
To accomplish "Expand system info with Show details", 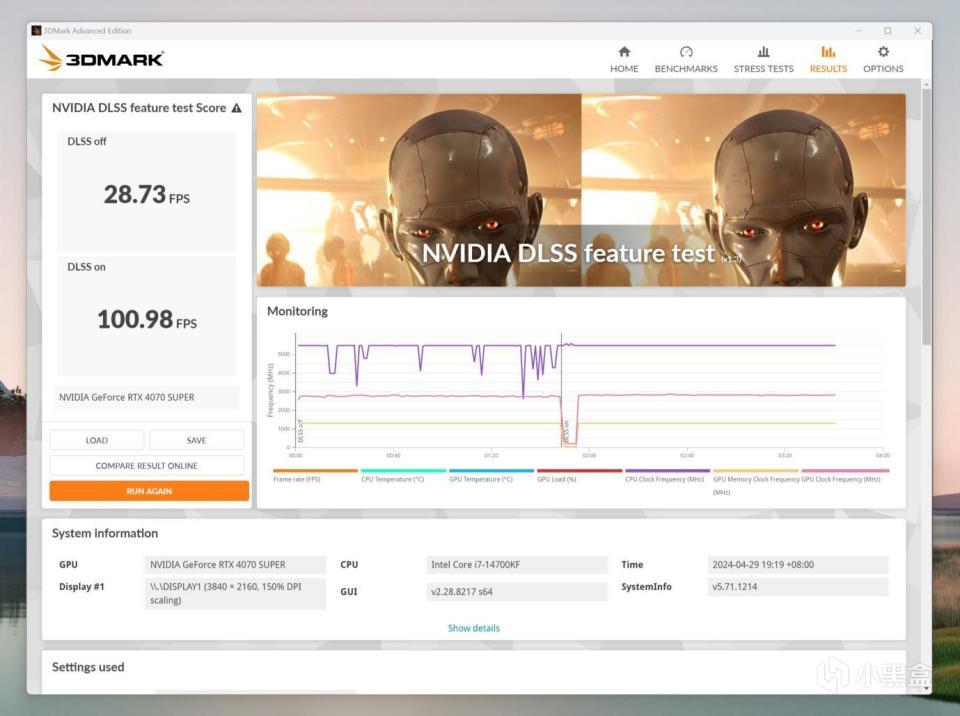I will click(x=473, y=628).
